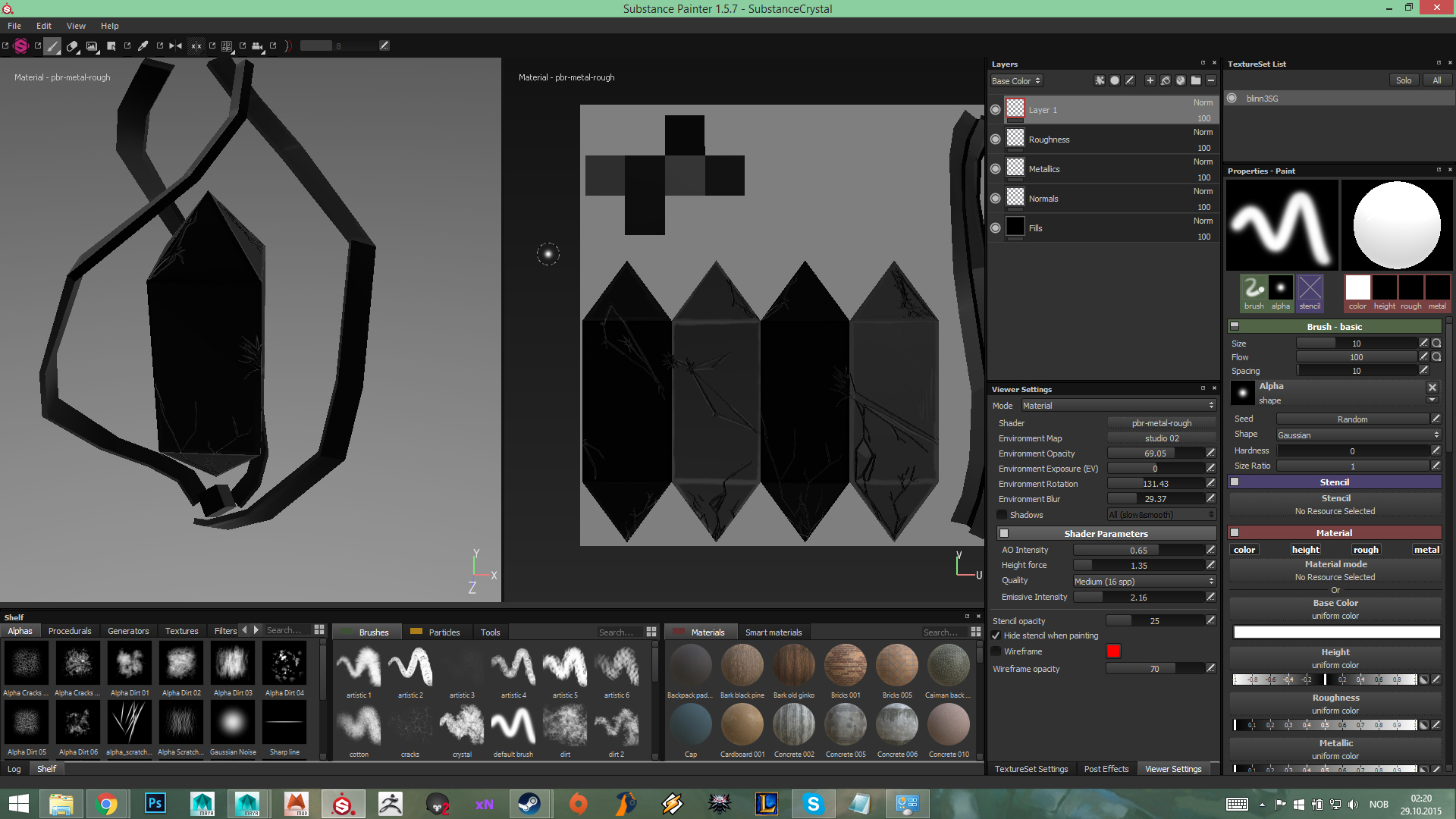The width and height of the screenshot is (1456, 819).
Task: Open the Edit menu
Action: coord(44,26)
